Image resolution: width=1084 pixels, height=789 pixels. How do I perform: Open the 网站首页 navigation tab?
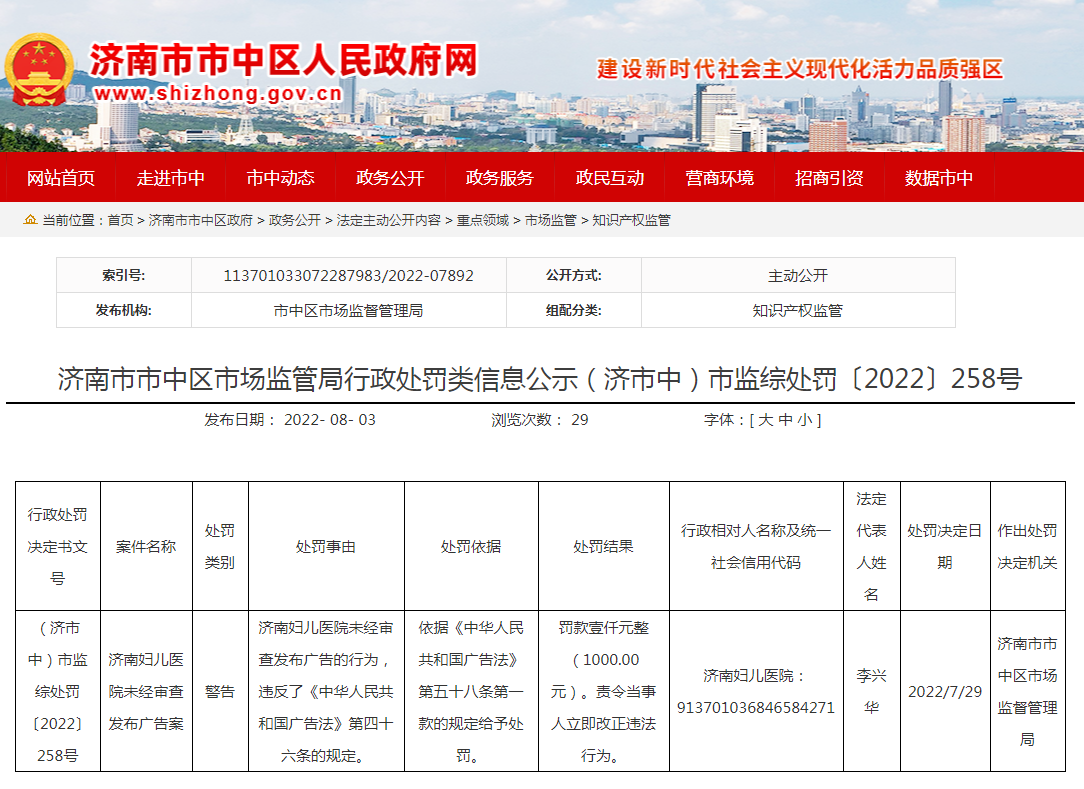(61, 178)
